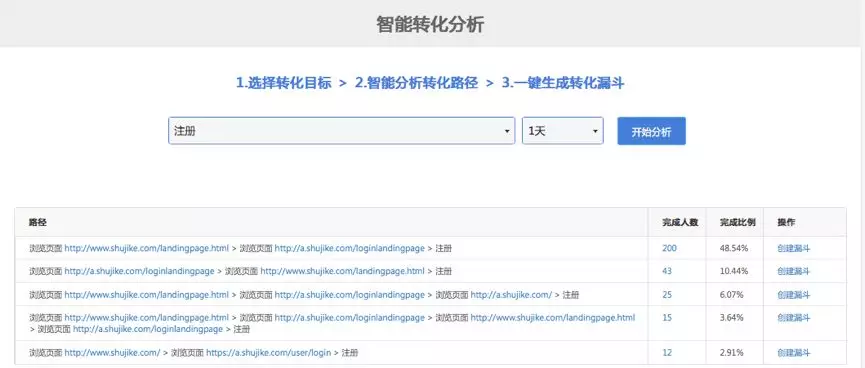
Task: Select step 2.智能分析转化路径
Action: click(x=416, y=83)
